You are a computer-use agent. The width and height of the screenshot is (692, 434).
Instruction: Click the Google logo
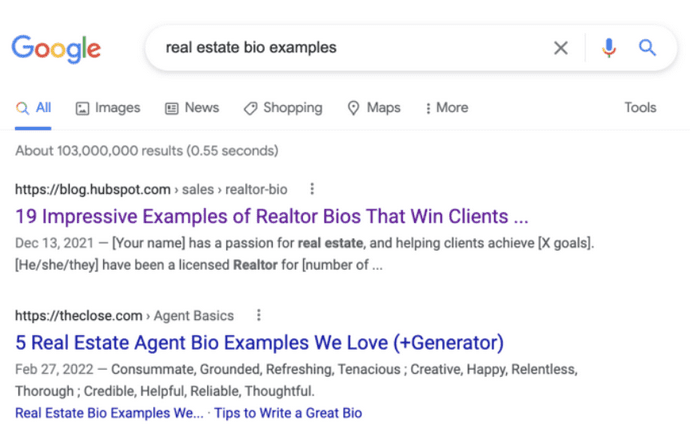pyautogui.click(x=56, y=48)
